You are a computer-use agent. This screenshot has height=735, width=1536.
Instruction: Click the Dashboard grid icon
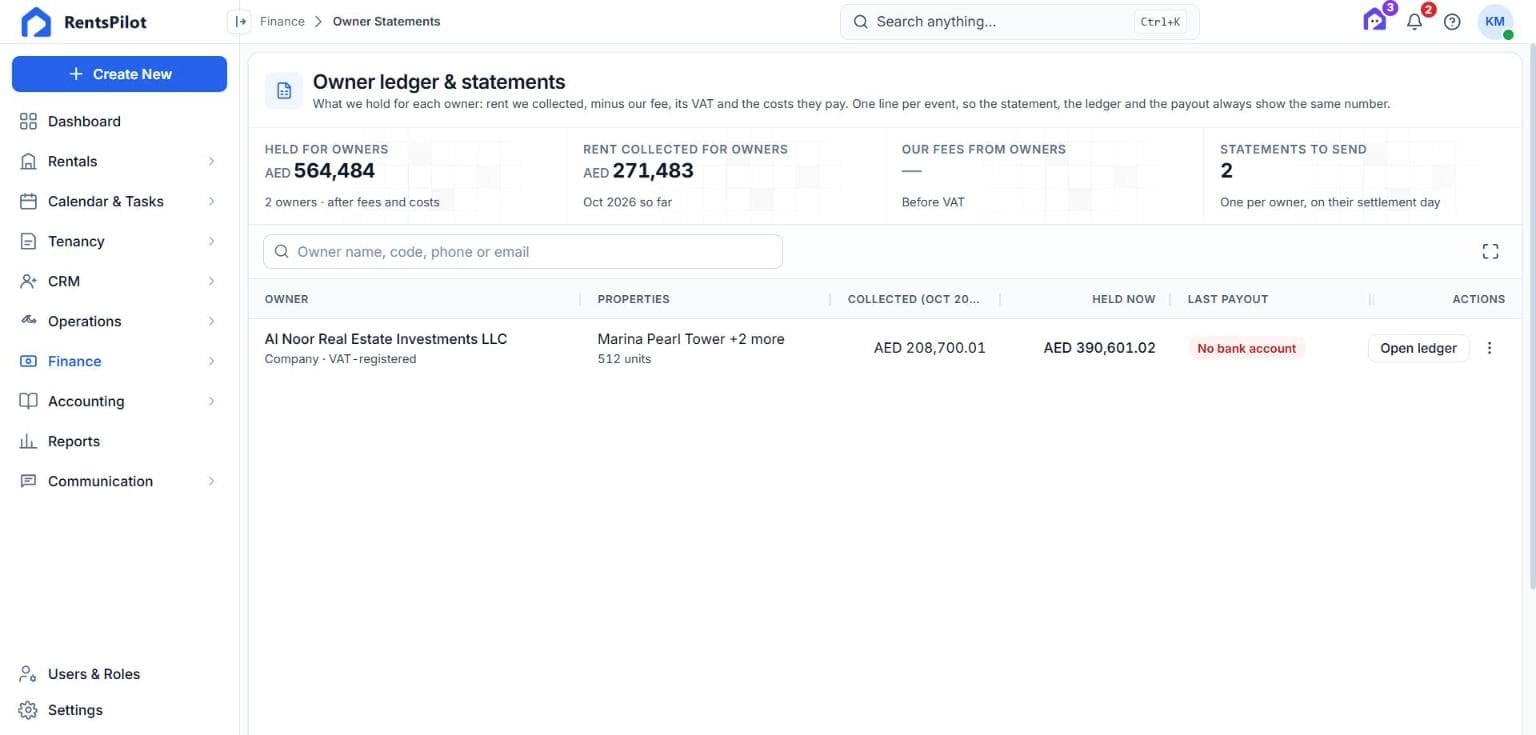pyautogui.click(x=28, y=121)
